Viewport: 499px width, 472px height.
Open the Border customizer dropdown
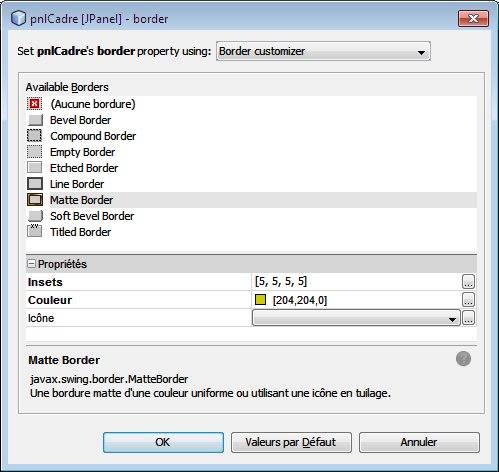(323, 51)
